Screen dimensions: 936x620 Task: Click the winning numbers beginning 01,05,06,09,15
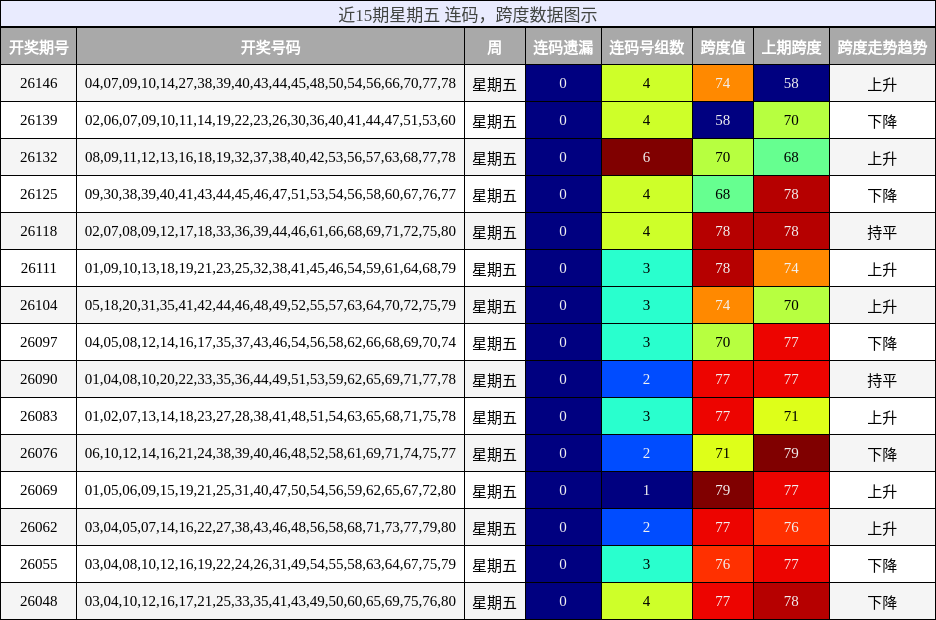(270, 490)
